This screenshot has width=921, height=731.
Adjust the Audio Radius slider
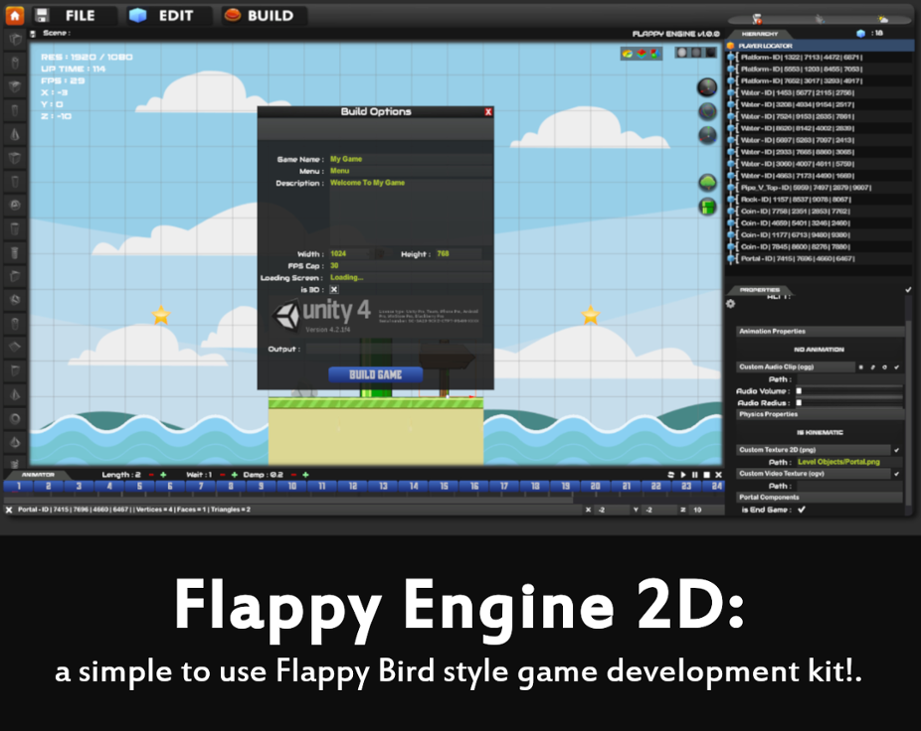click(849, 402)
